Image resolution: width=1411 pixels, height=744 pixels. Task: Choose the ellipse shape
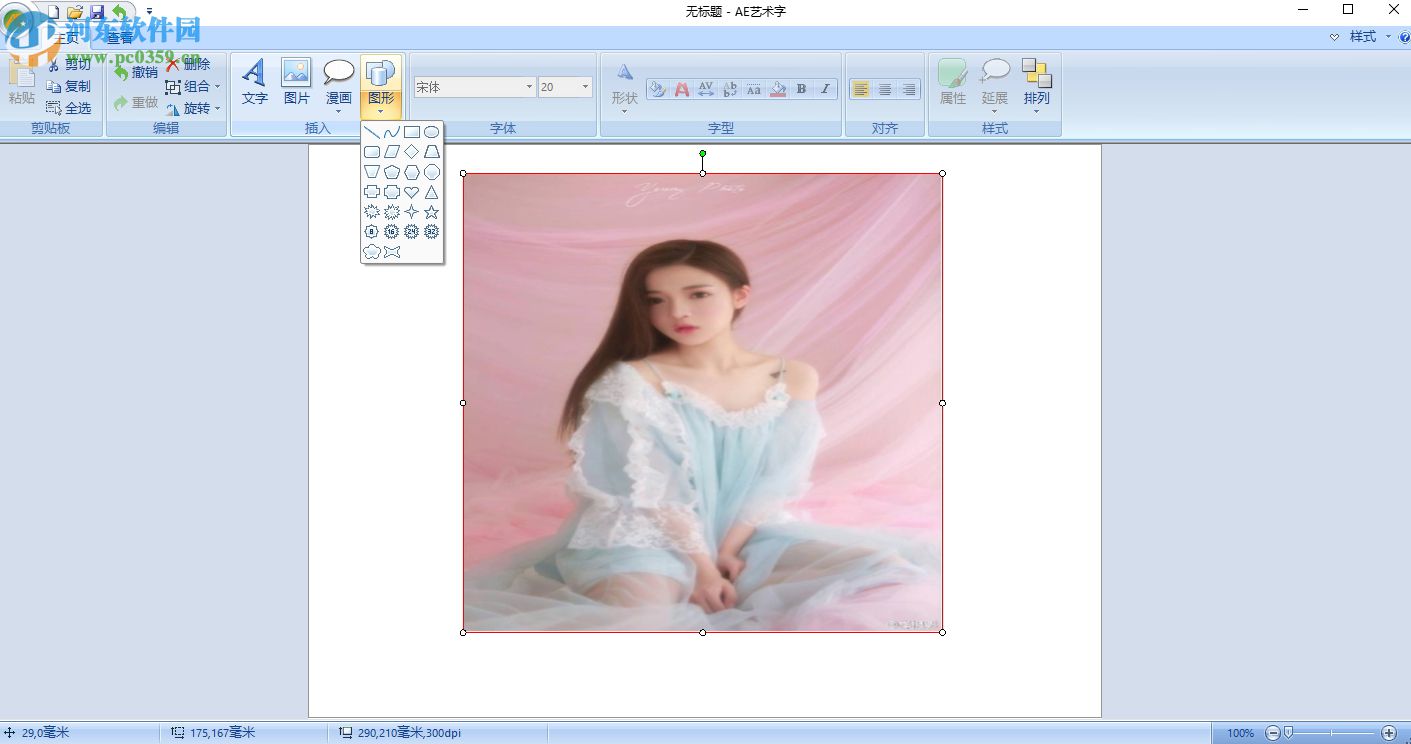pyautogui.click(x=432, y=132)
